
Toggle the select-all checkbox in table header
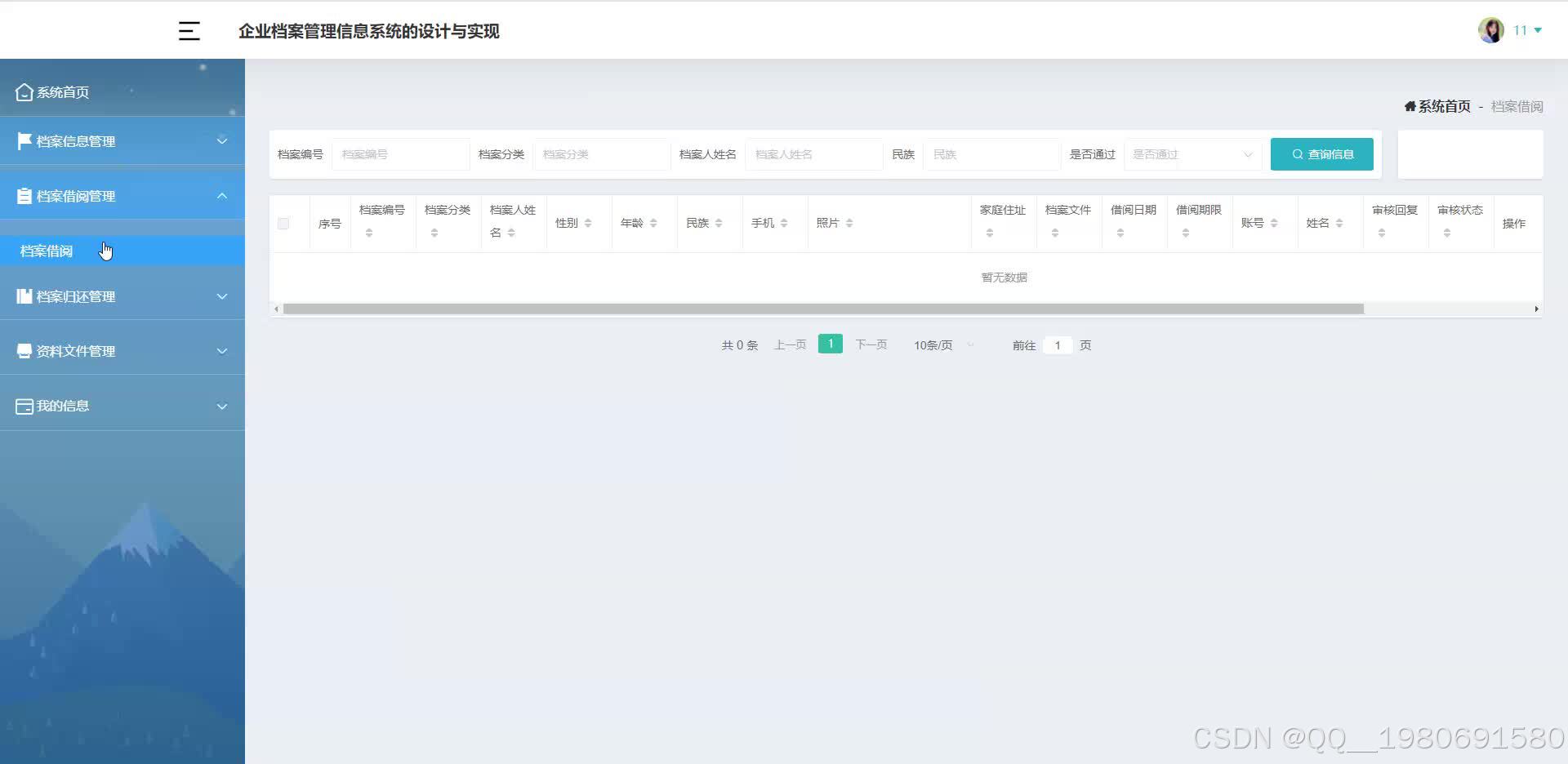click(x=283, y=222)
